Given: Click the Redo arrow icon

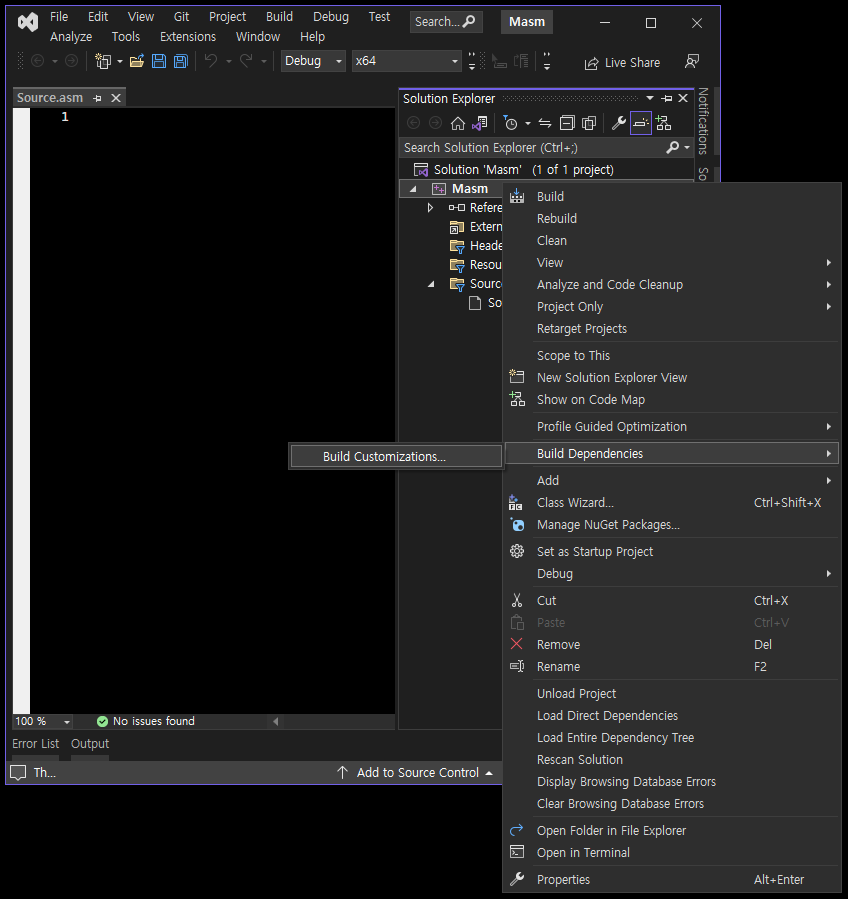Looking at the screenshot, I should (246, 60).
